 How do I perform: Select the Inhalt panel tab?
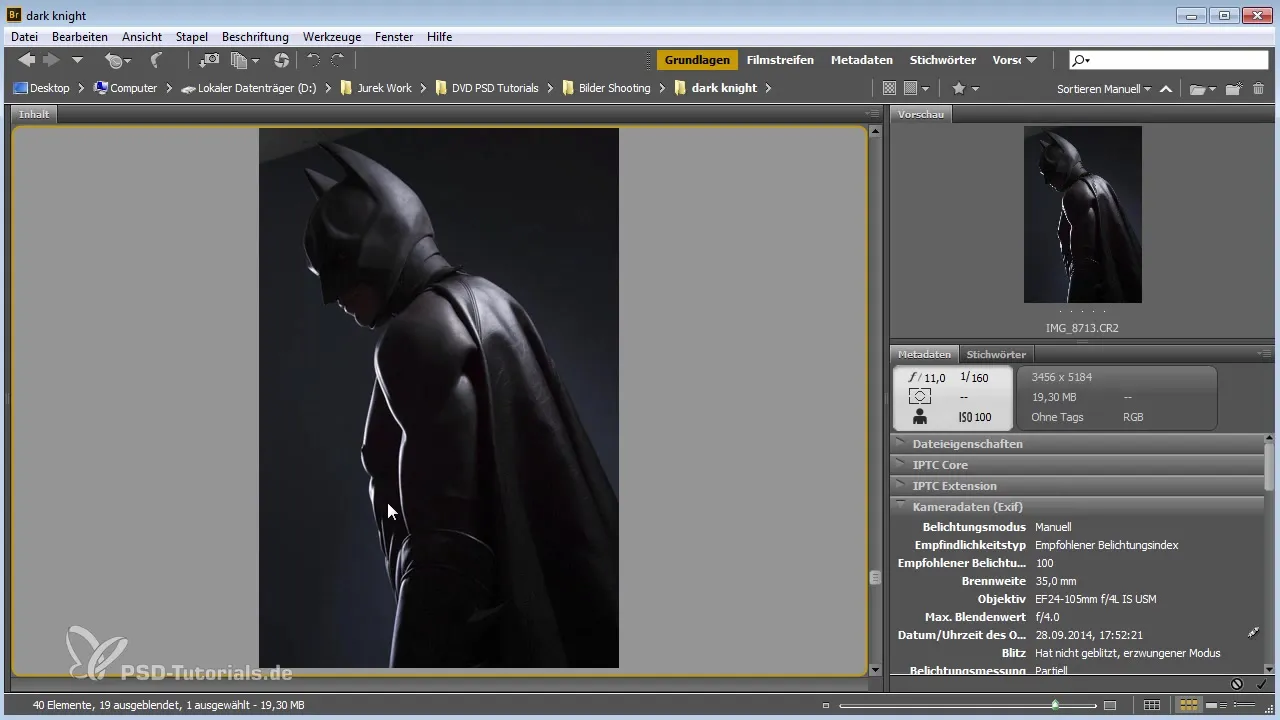(x=34, y=114)
